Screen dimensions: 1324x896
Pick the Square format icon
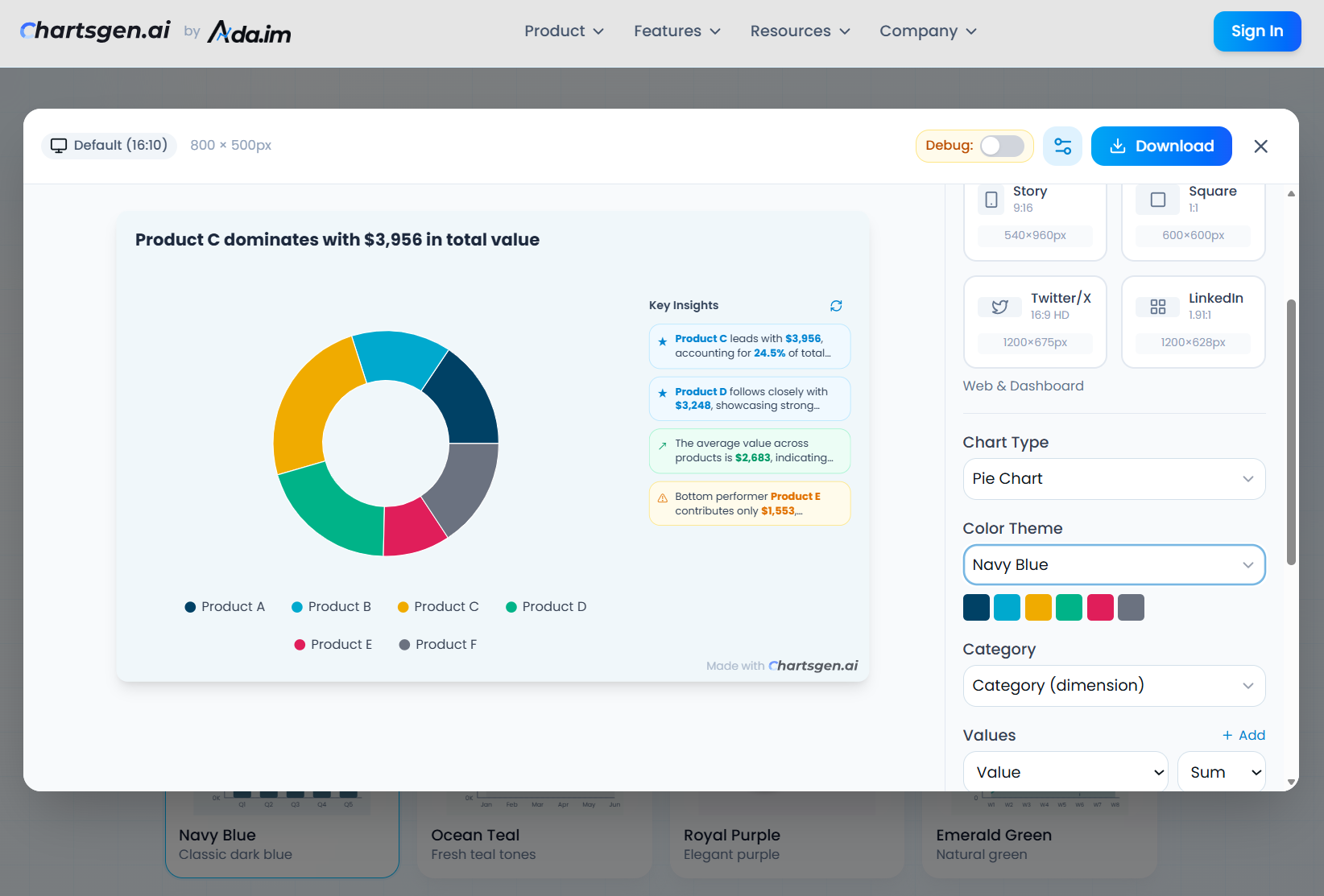(x=1157, y=200)
